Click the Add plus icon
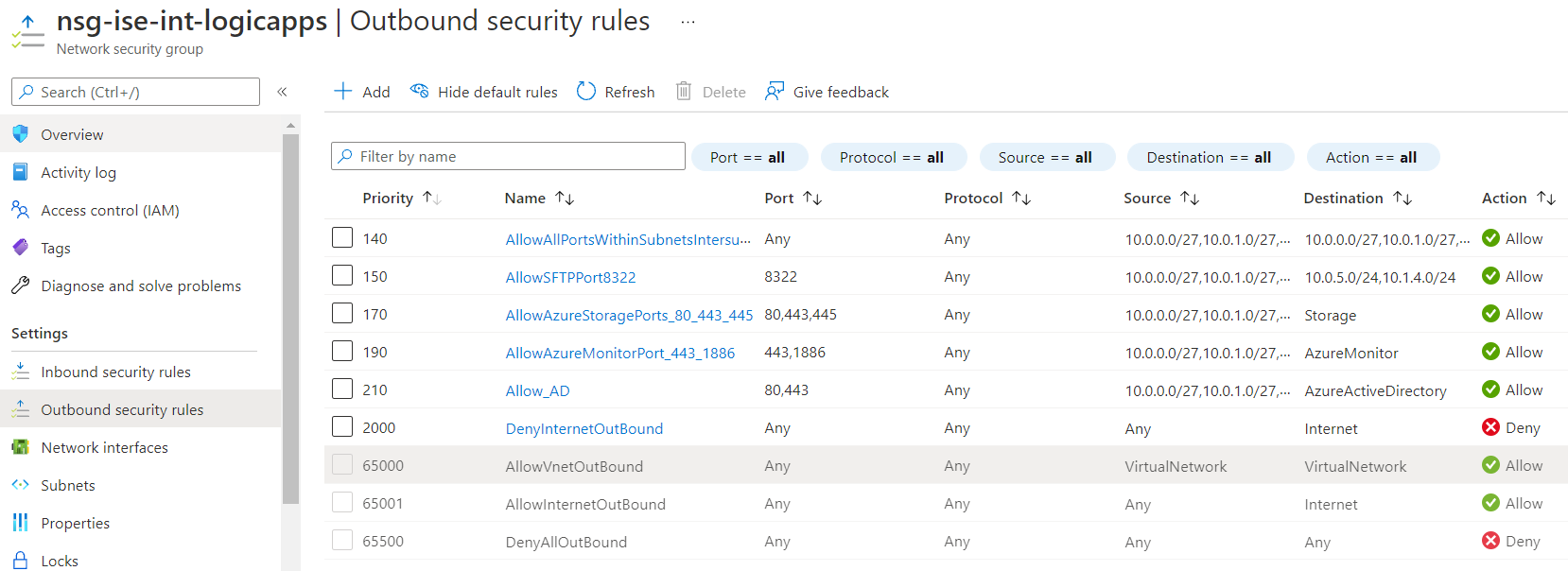Image resolution: width=1568 pixels, height=571 pixels. click(x=343, y=91)
